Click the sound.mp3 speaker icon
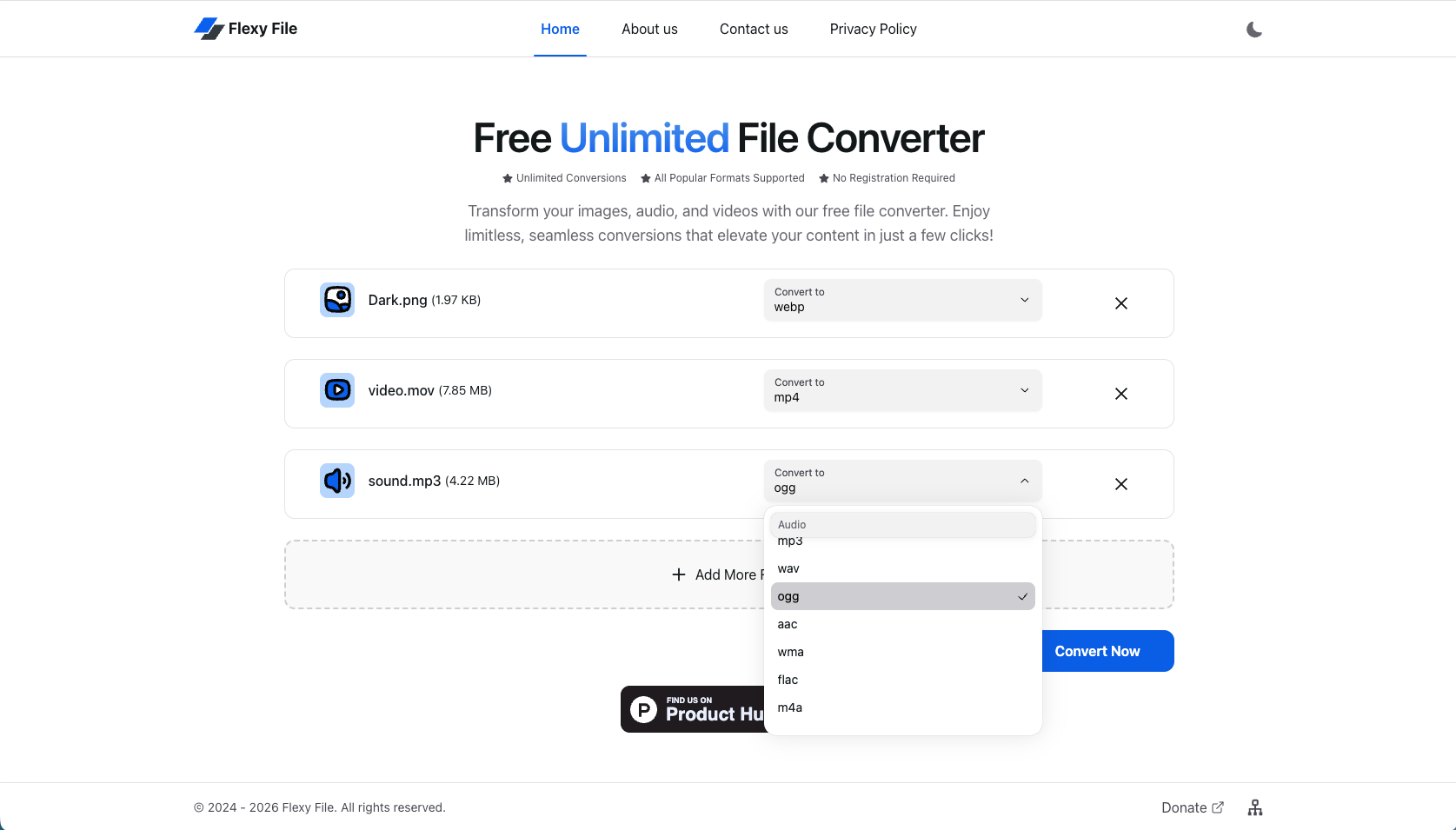The height and width of the screenshot is (830, 1456). pyautogui.click(x=336, y=481)
